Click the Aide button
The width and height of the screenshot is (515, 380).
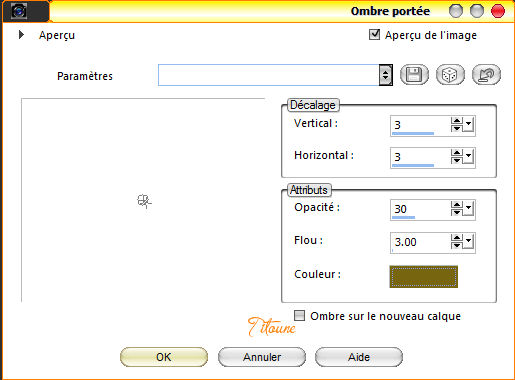pos(359,357)
